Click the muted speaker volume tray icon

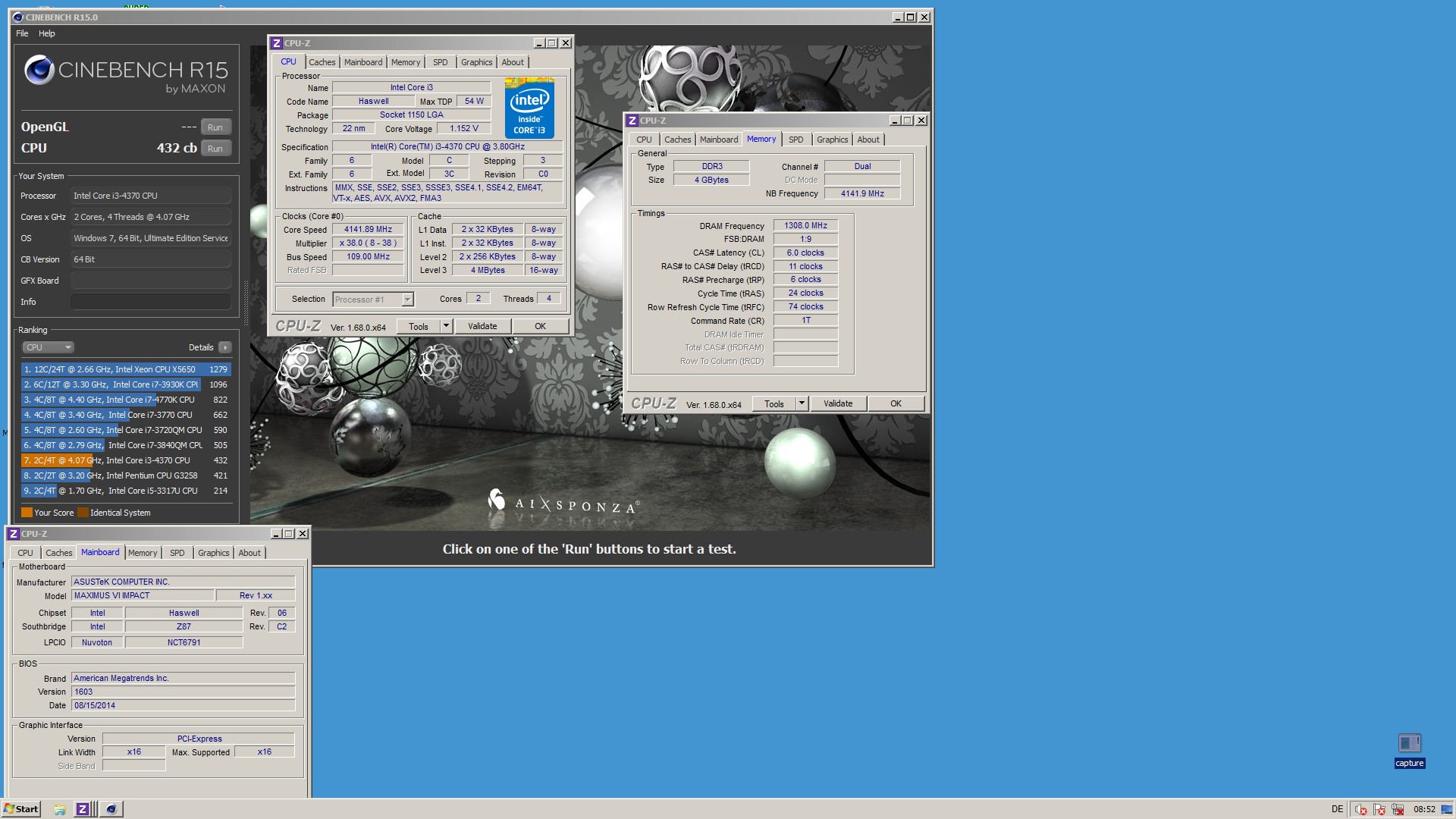tap(1360, 809)
